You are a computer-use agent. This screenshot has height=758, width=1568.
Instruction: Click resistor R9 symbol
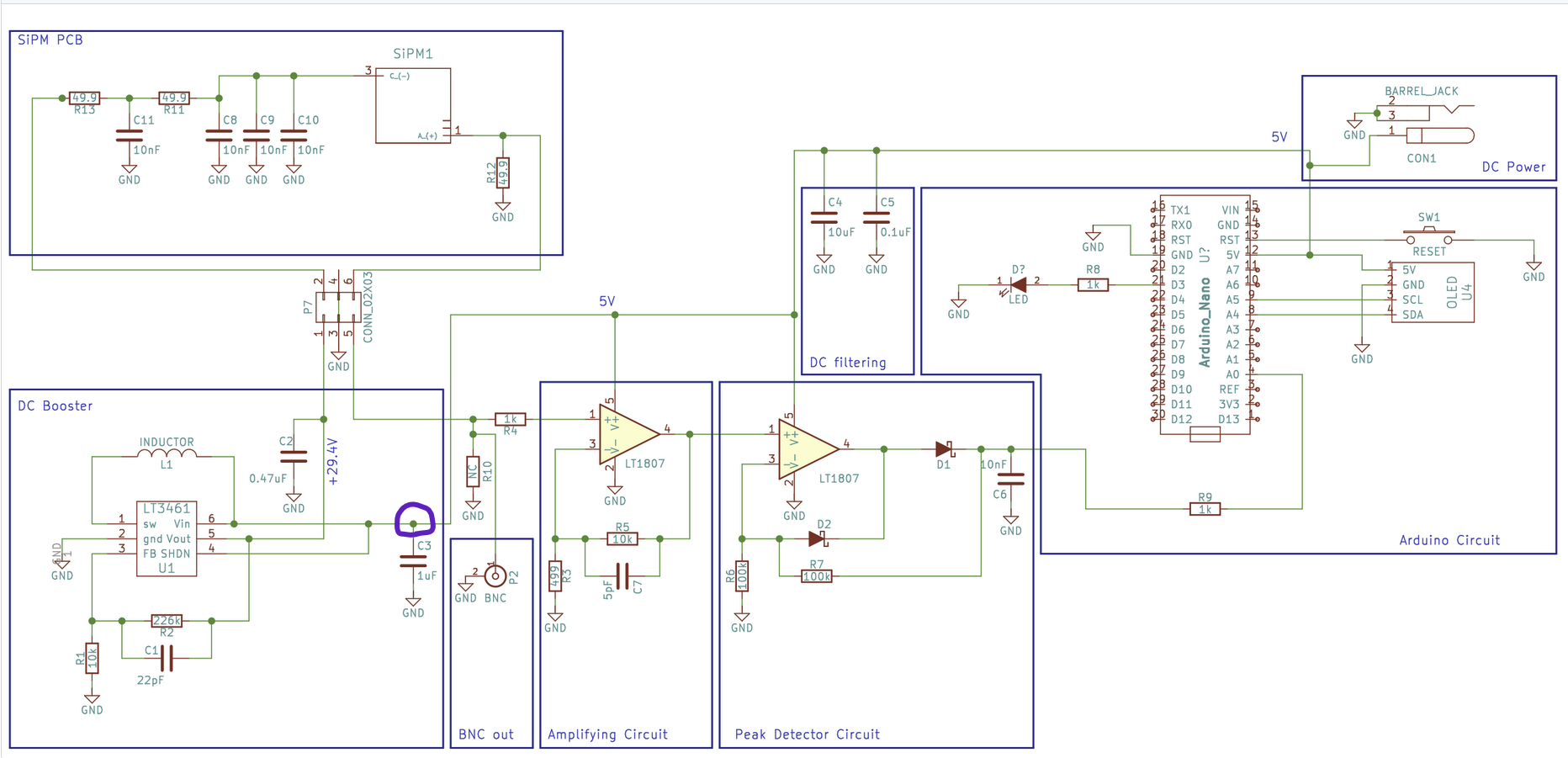point(1205,509)
